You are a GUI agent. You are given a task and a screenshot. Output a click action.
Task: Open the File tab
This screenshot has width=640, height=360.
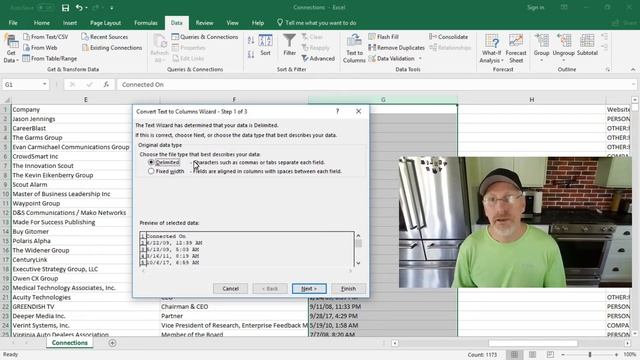[x=13, y=23]
